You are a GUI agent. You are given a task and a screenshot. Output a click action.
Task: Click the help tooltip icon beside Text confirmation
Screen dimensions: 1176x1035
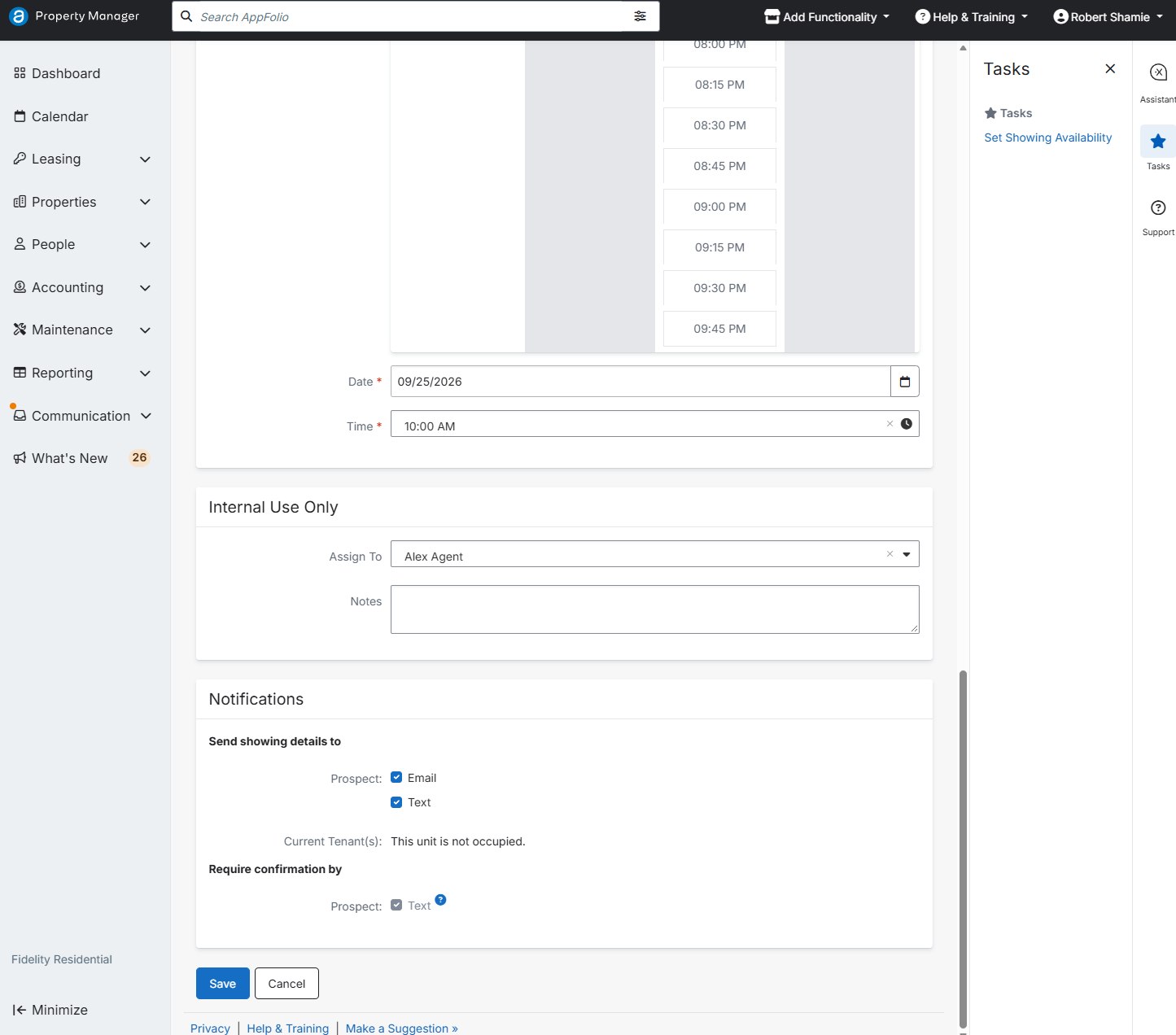[440, 900]
